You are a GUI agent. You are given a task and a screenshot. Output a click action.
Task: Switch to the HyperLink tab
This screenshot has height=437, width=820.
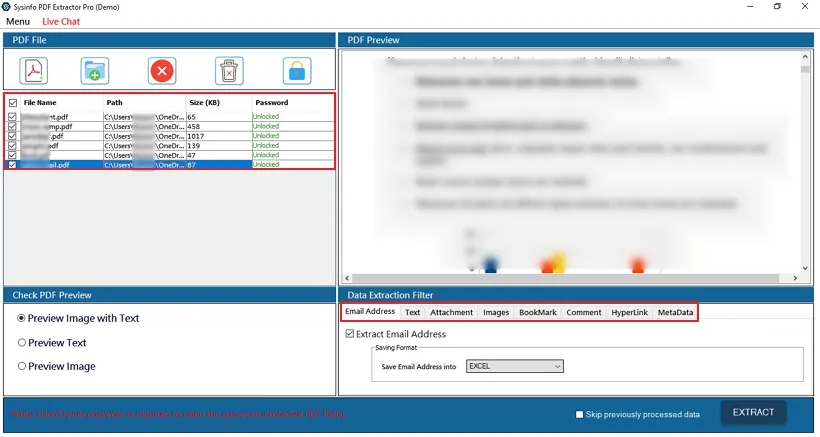[630, 313]
